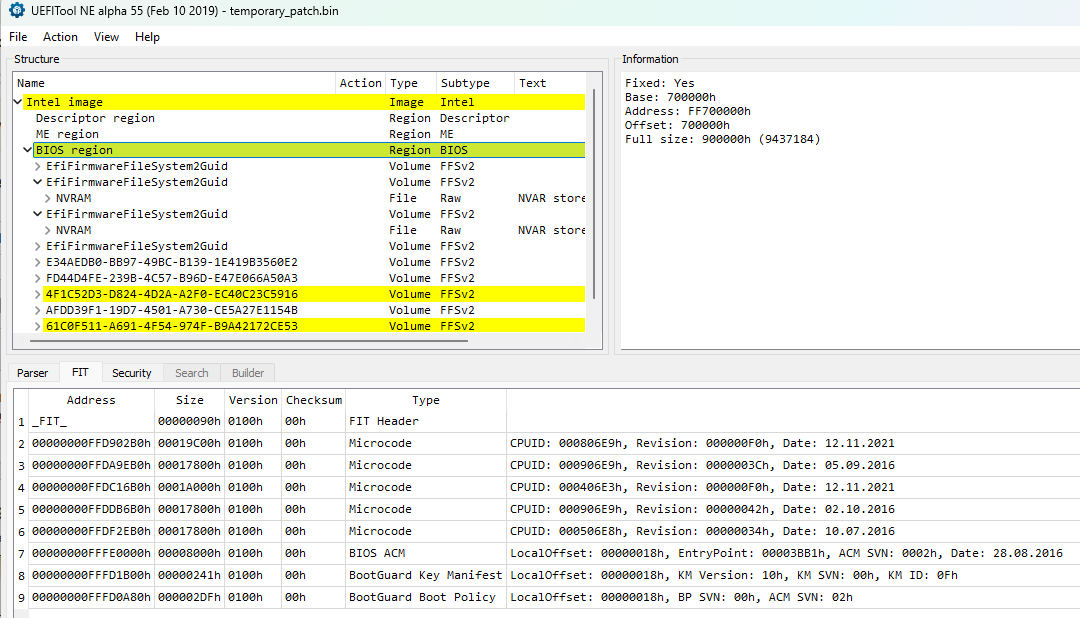This screenshot has width=1080, height=618.
Task: Expand the first EfiFirmwareFileSystem2Guid volume
Action: (38, 166)
